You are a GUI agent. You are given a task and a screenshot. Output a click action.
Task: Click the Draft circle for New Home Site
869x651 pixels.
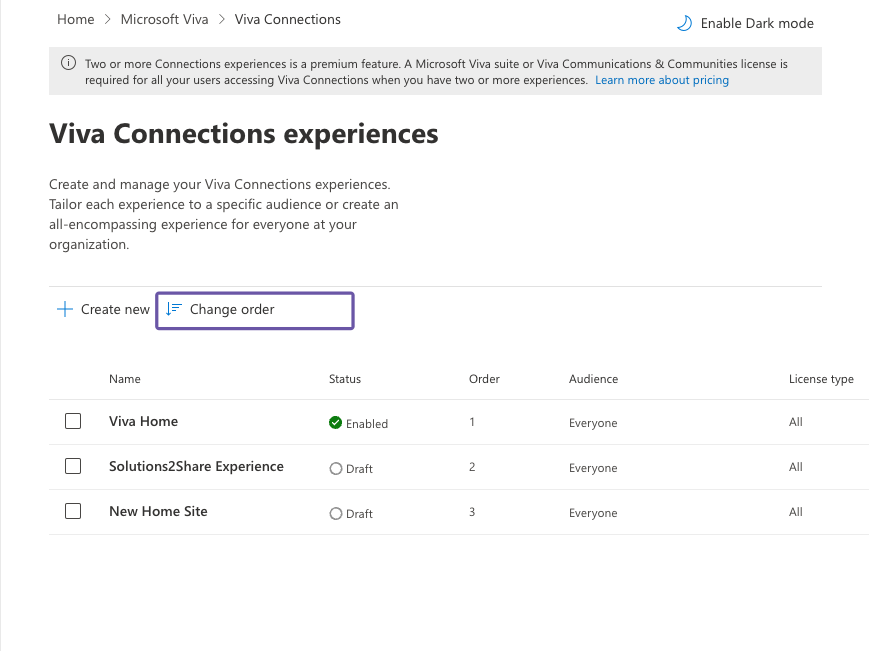coord(335,514)
